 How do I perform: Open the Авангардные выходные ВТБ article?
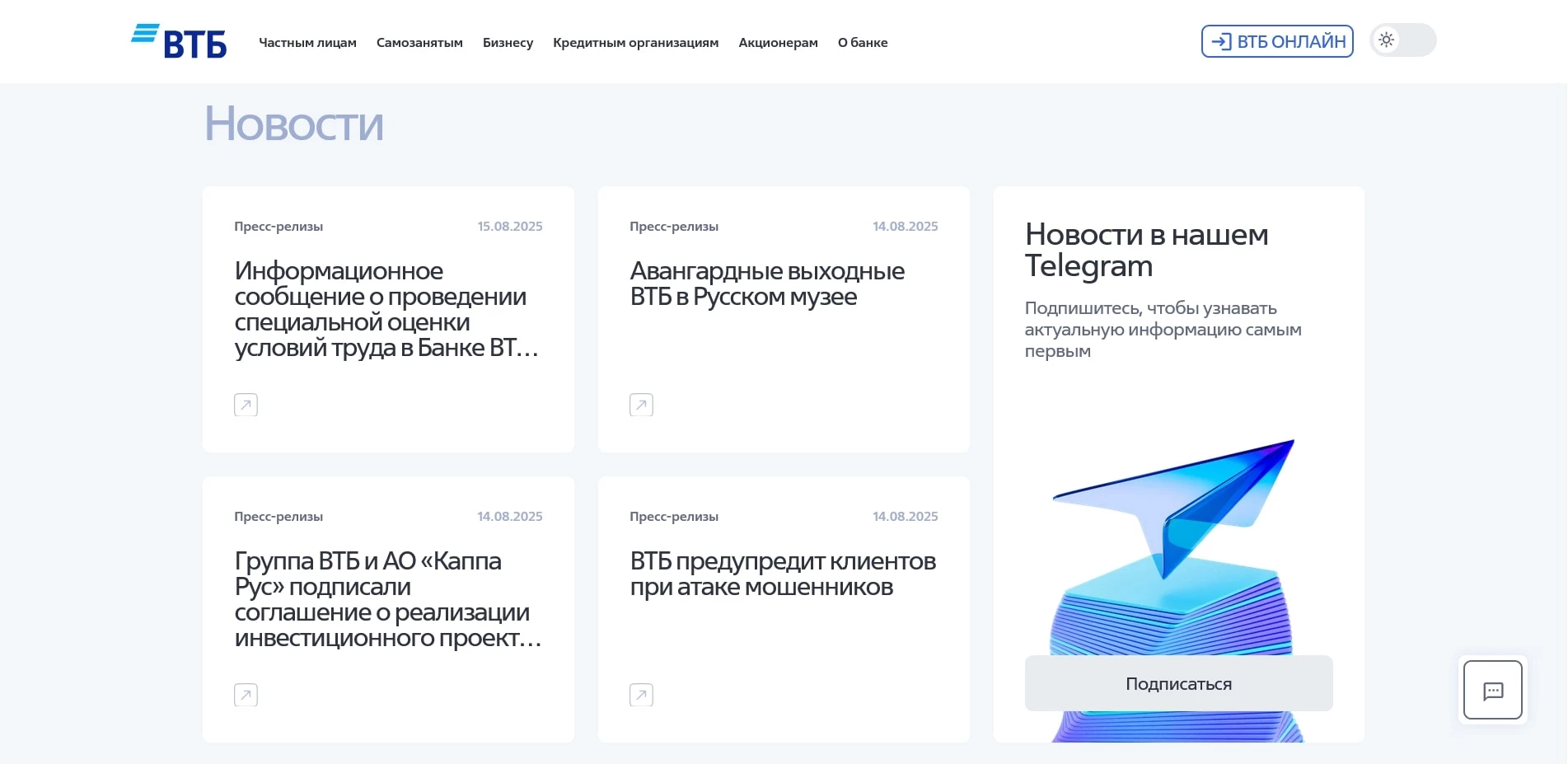(x=767, y=284)
